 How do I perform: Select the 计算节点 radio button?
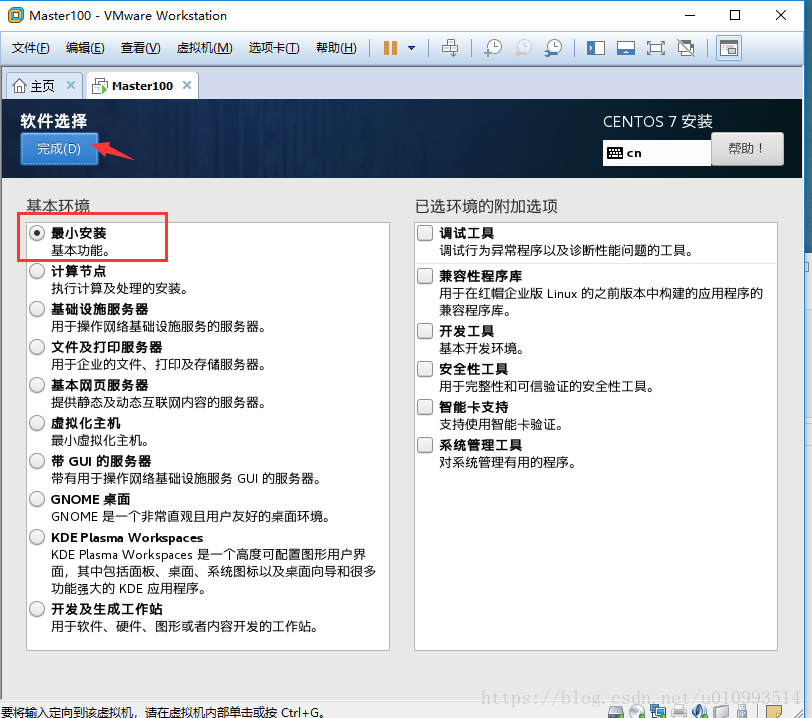click(37, 271)
